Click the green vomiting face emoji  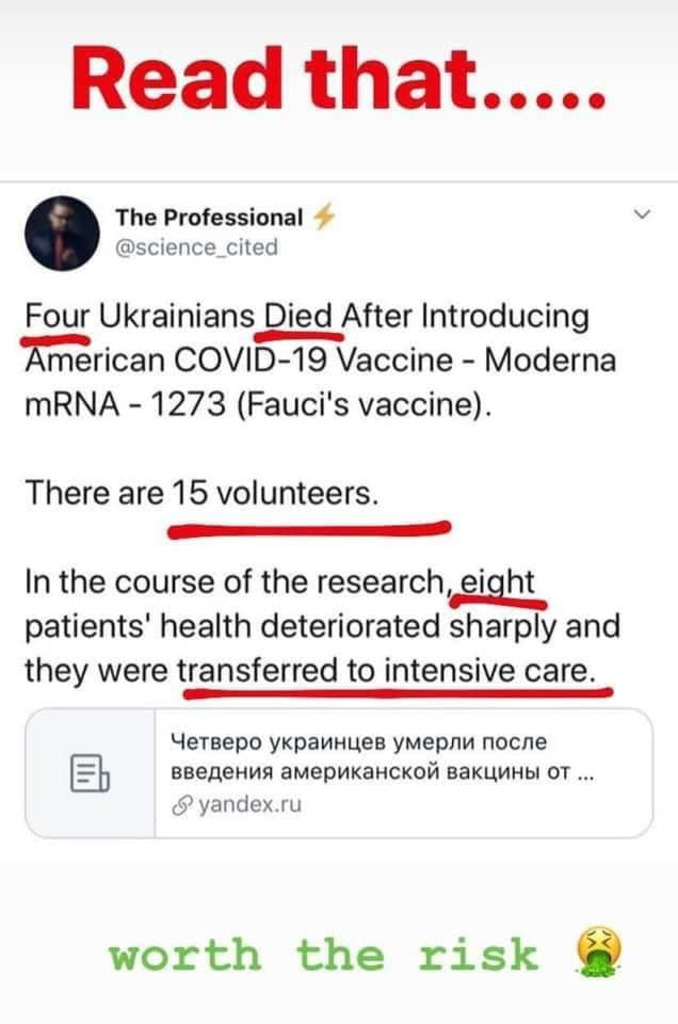click(x=599, y=953)
